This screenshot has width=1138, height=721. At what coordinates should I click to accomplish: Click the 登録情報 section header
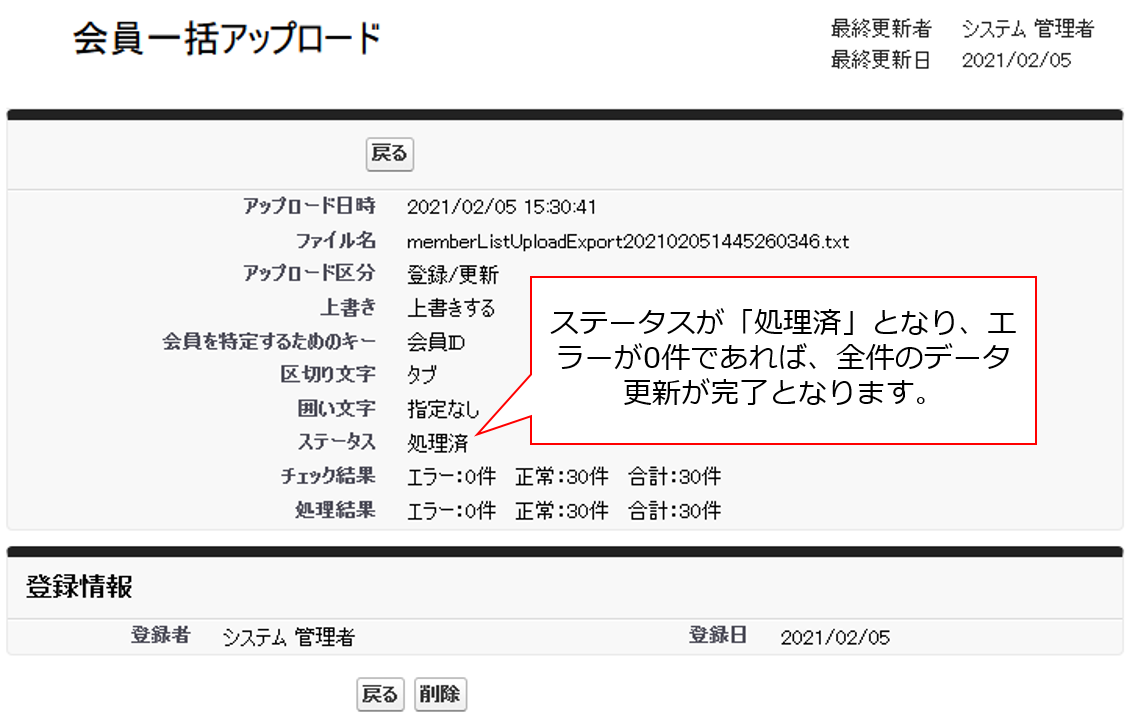tap(79, 587)
